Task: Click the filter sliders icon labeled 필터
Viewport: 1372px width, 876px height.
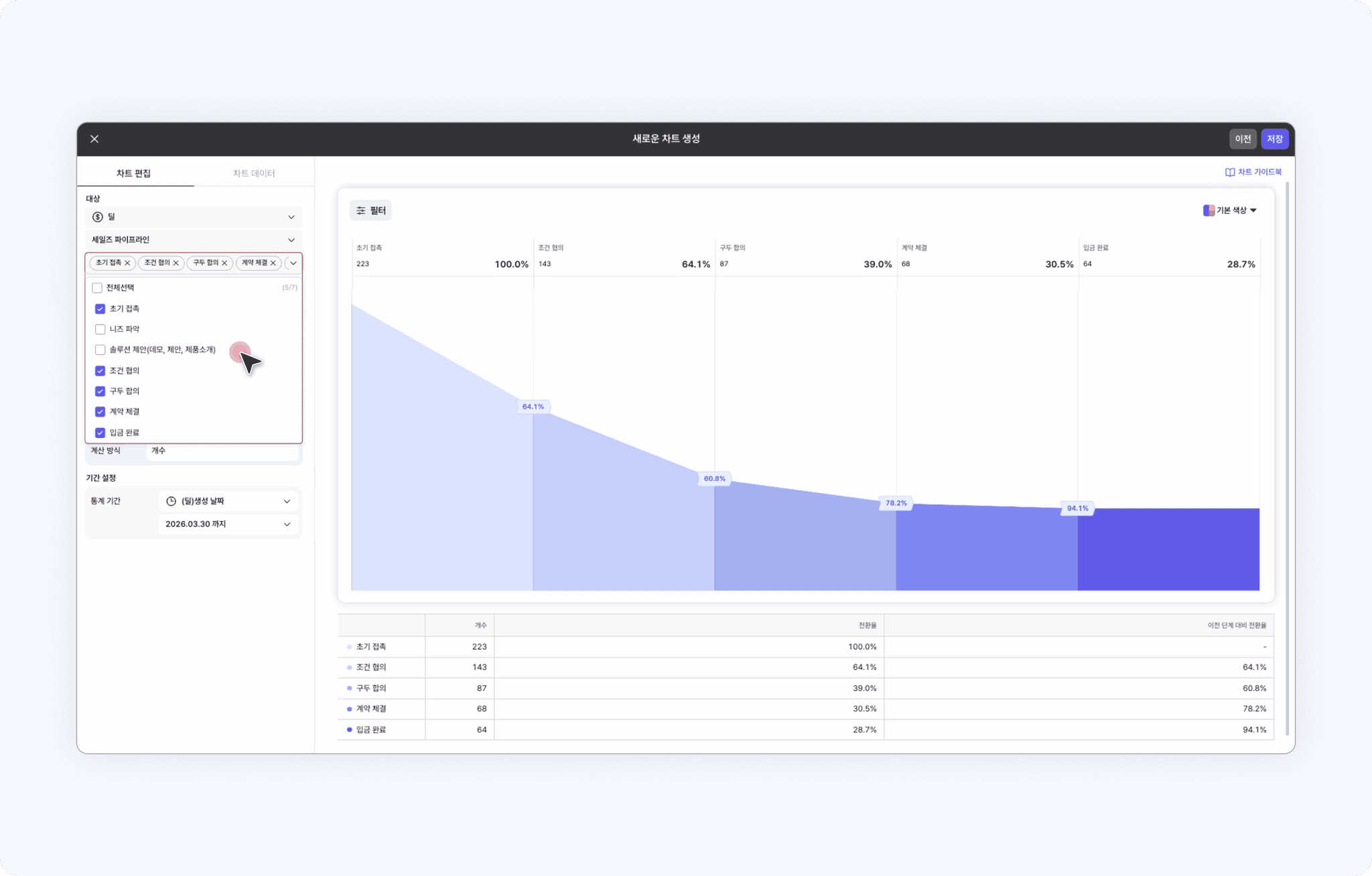Action: (x=361, y=210)
